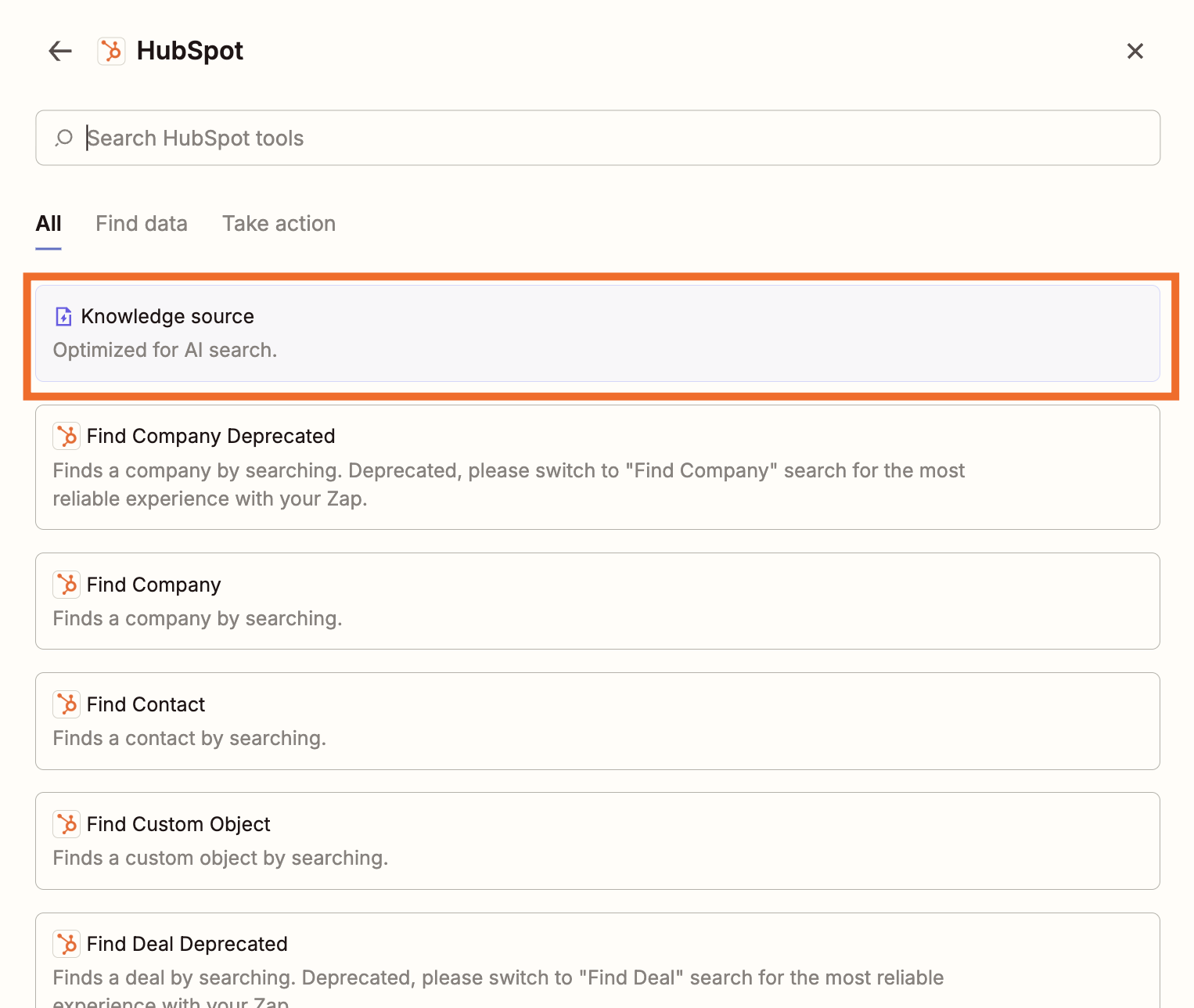This screenshot has height=1008, width=1194.
Task: Click the HubSpot header title text
Action: (x=190, y=51)
